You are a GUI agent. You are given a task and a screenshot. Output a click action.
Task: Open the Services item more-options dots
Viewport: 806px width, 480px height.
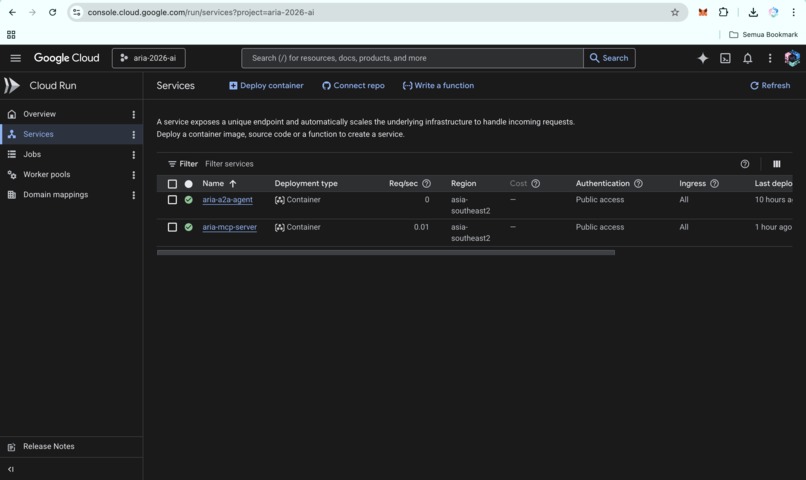[134, 134]
